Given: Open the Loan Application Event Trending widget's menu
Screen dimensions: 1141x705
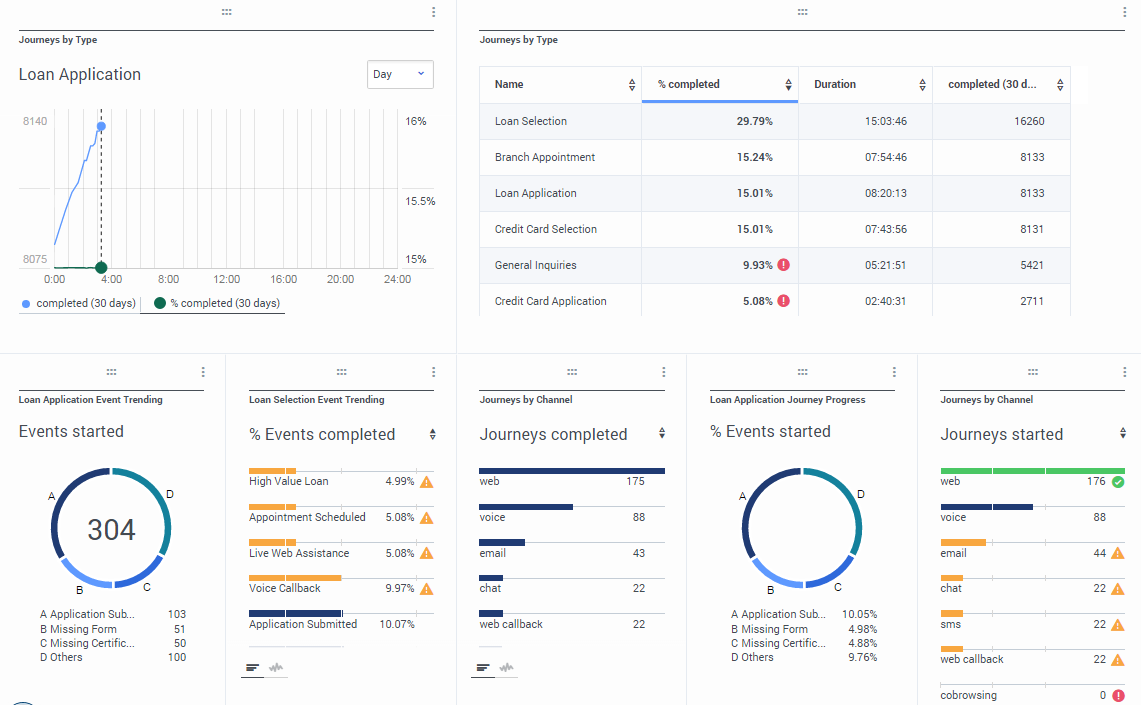Looking at the screenshot, I should coord(203,372).
